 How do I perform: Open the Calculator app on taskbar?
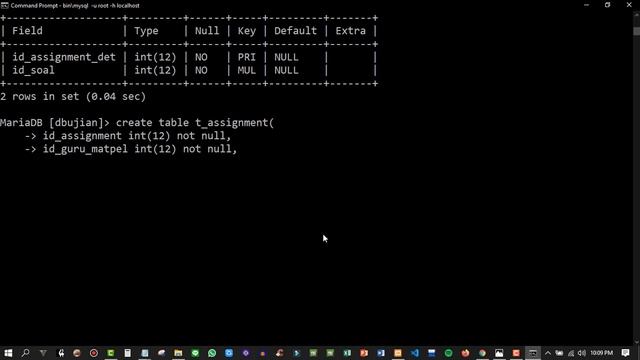(x=127, y=353)
